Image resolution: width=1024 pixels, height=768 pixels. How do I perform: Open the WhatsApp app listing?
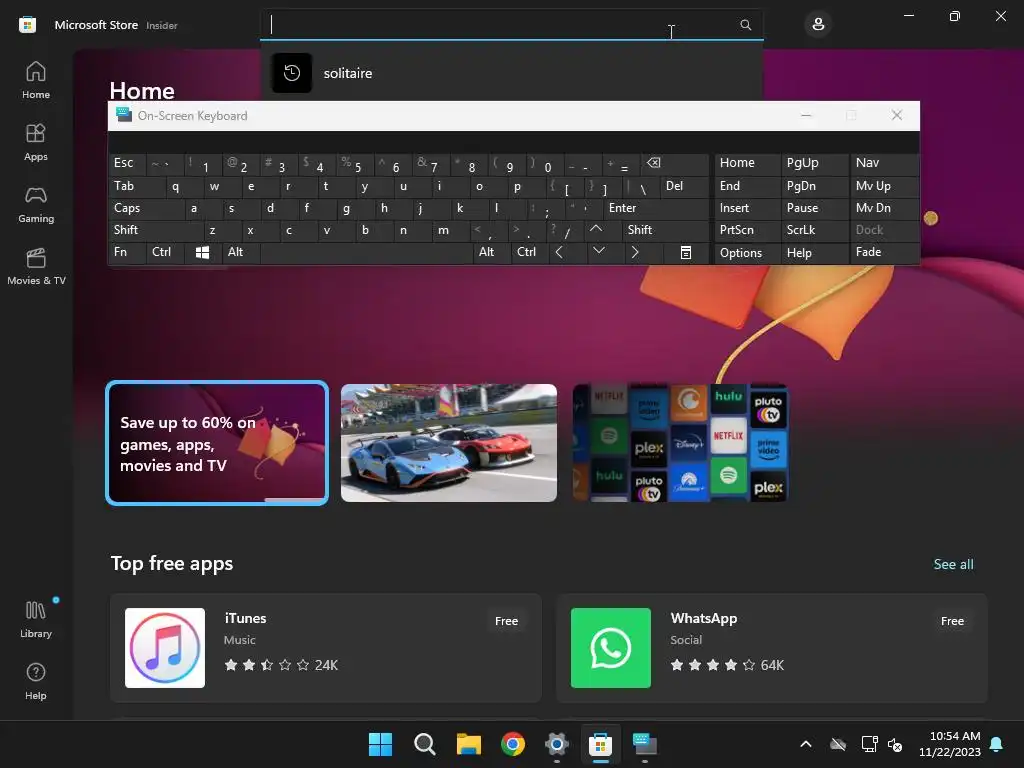[x=771, y=648]
